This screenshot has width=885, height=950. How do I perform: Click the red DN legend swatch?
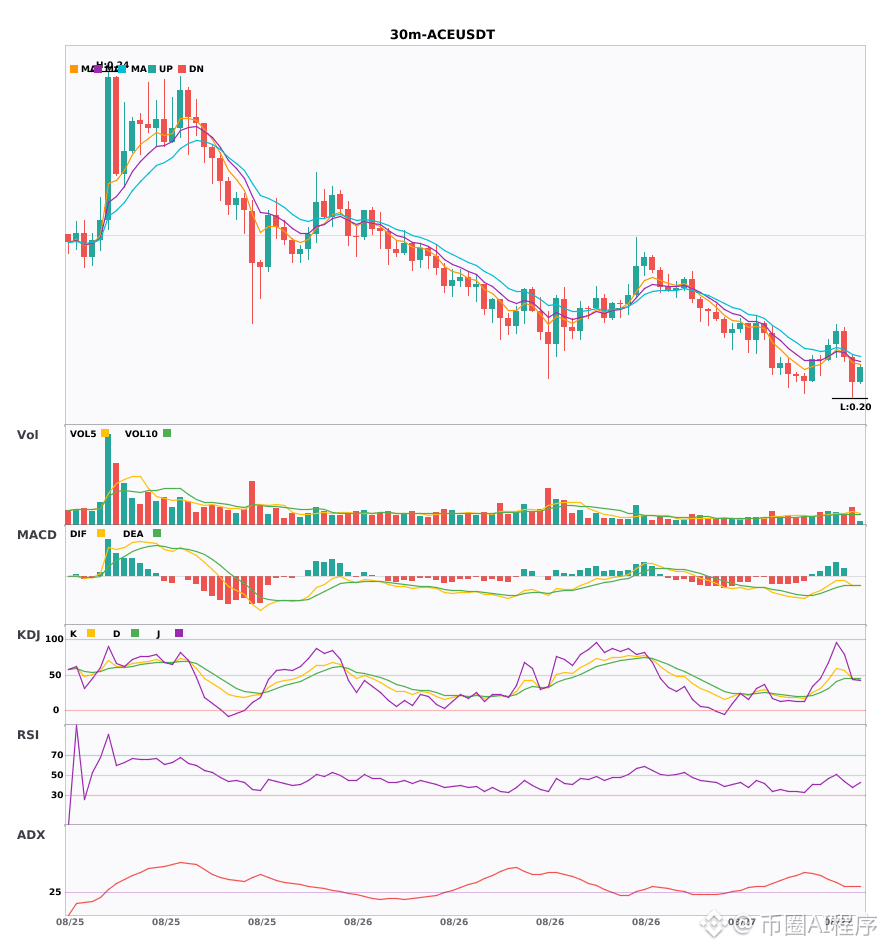pos(182,69)
